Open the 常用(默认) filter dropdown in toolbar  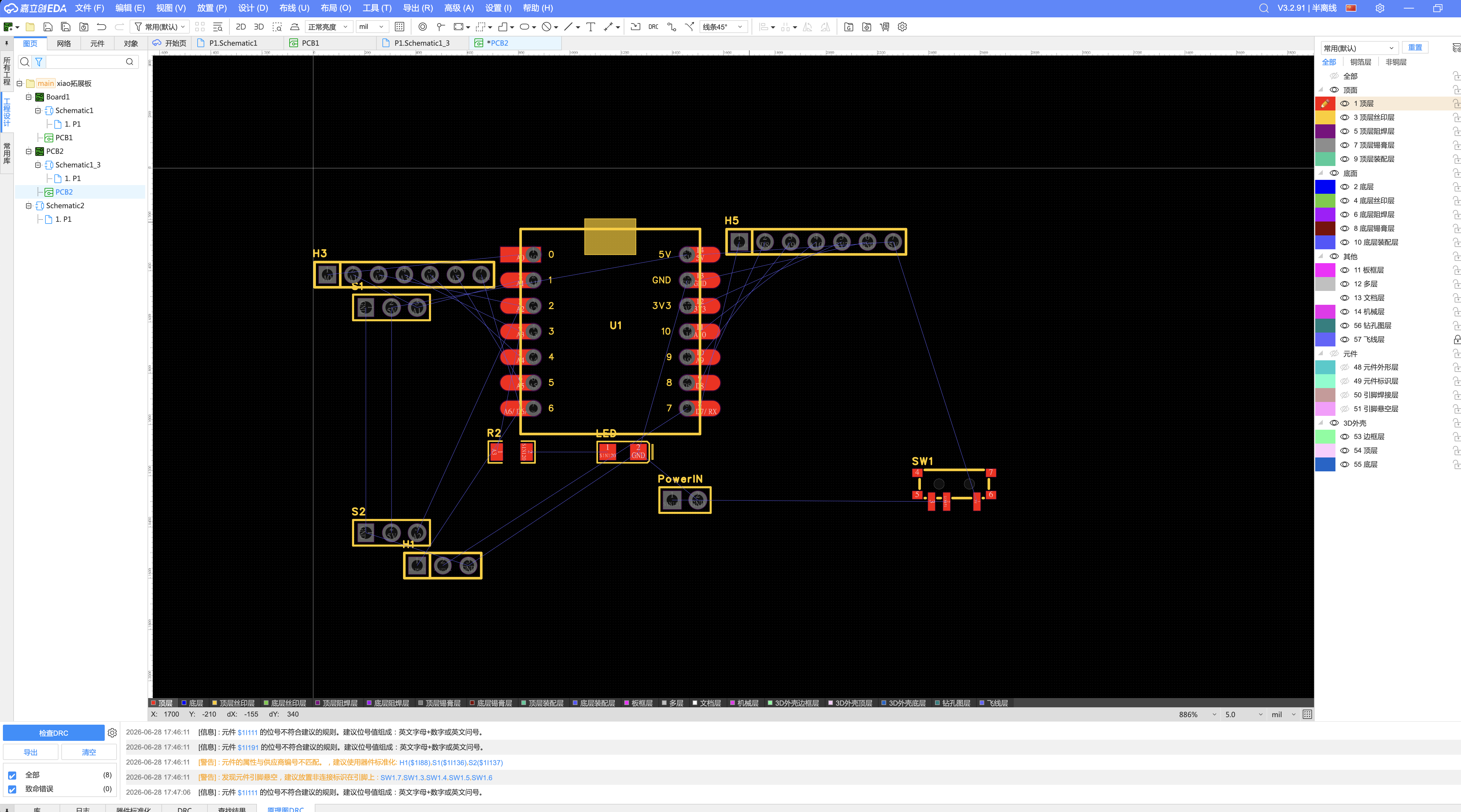161,27
